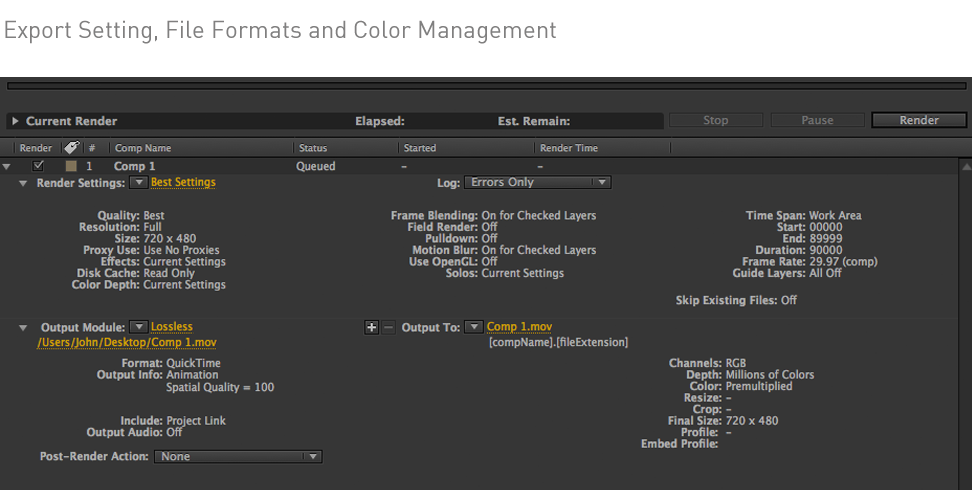The height and width of the screenshot is (490, 972).
Task: Click the Elapsed label
Action: click(380, 121)
